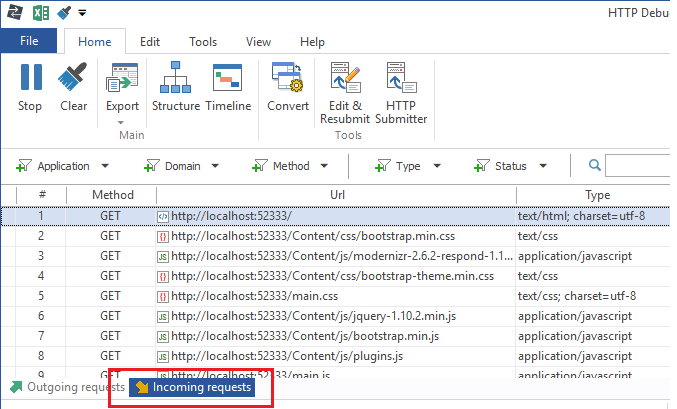Select the bootstrap-theme.min.css request URL
Screen dimensions: 677x409
pyautogui.click(x=332, y=276)
